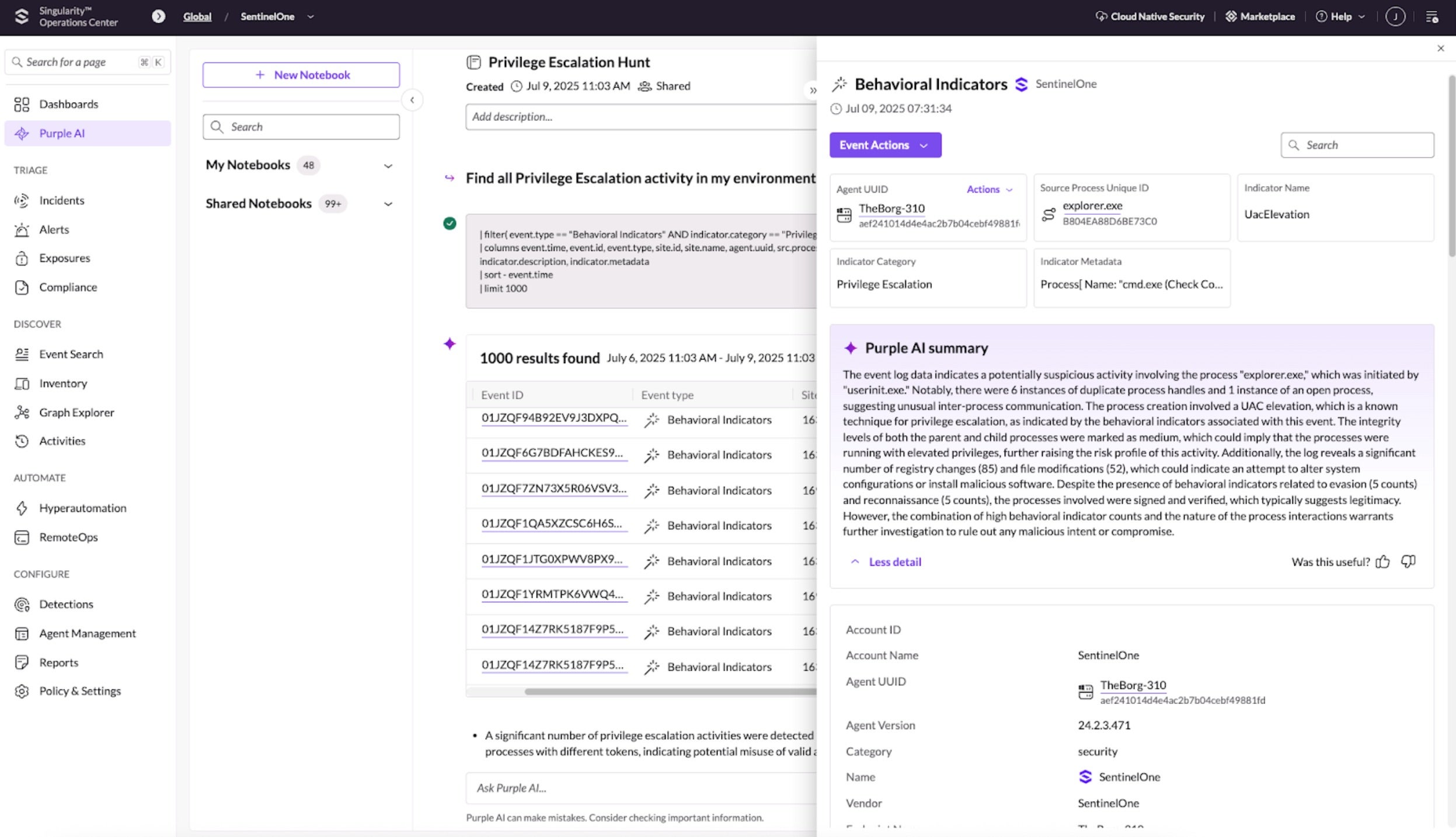Image resolution: width=1456 pixels, height=837 pixels.
Task: Open Marketplace from the top bar
Action: pos(1260,16)
